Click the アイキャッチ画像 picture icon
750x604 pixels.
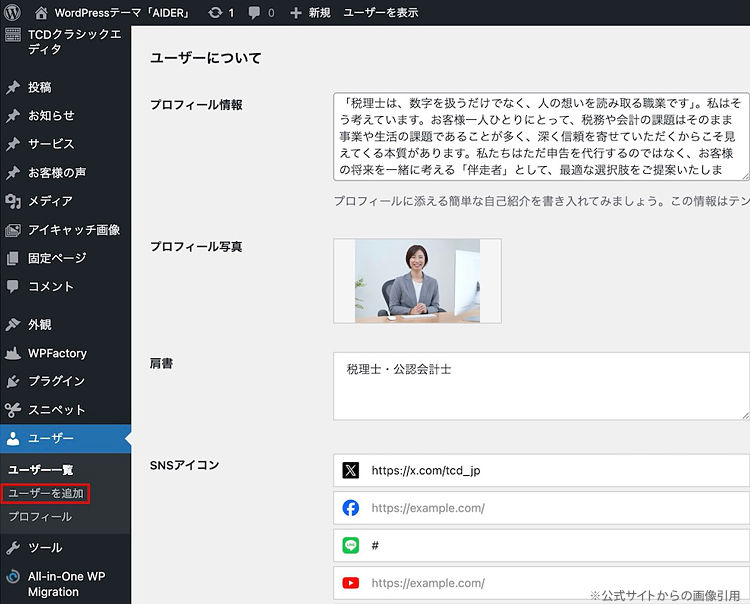tap(13, 230)
